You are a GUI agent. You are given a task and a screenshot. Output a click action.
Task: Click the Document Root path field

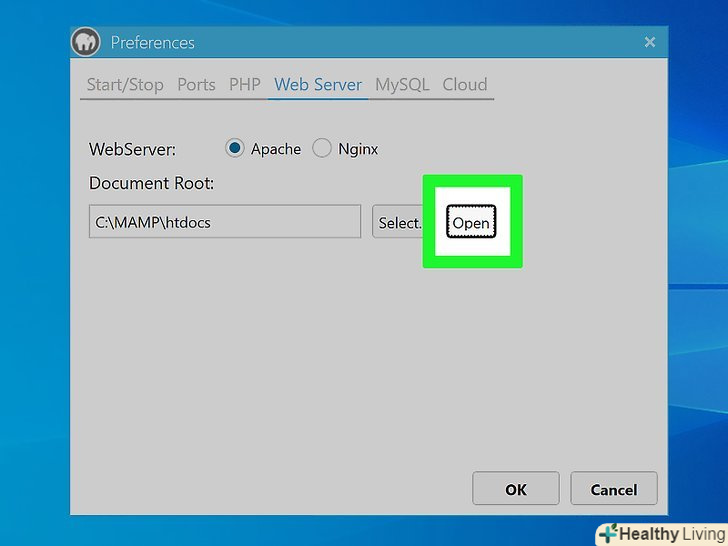click(x=225, y=222)
